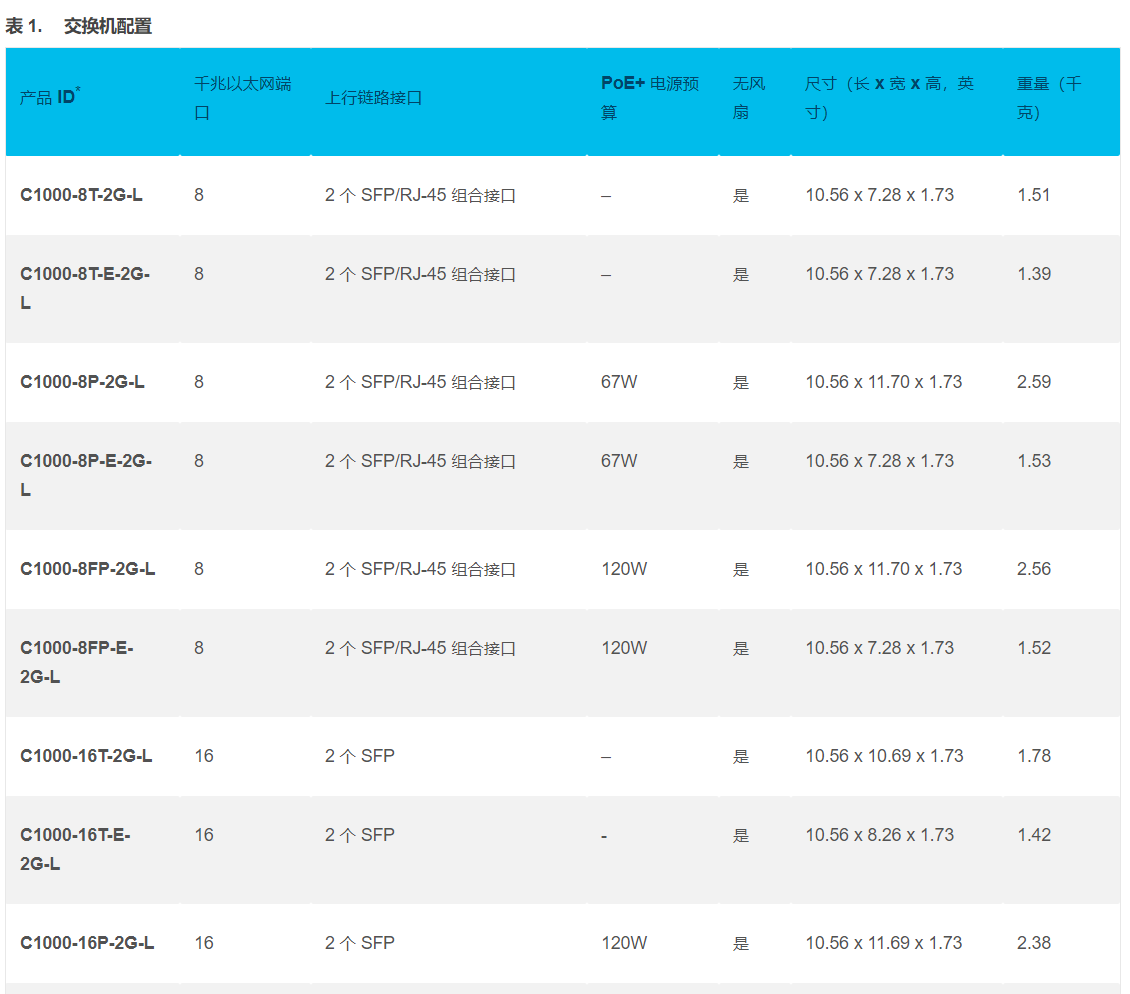The height and width of the screenshot is (994, 1130).
Task: Click dimensions 10.56 x 10.69 x 1.73
Action: click(x=884, y=756)
